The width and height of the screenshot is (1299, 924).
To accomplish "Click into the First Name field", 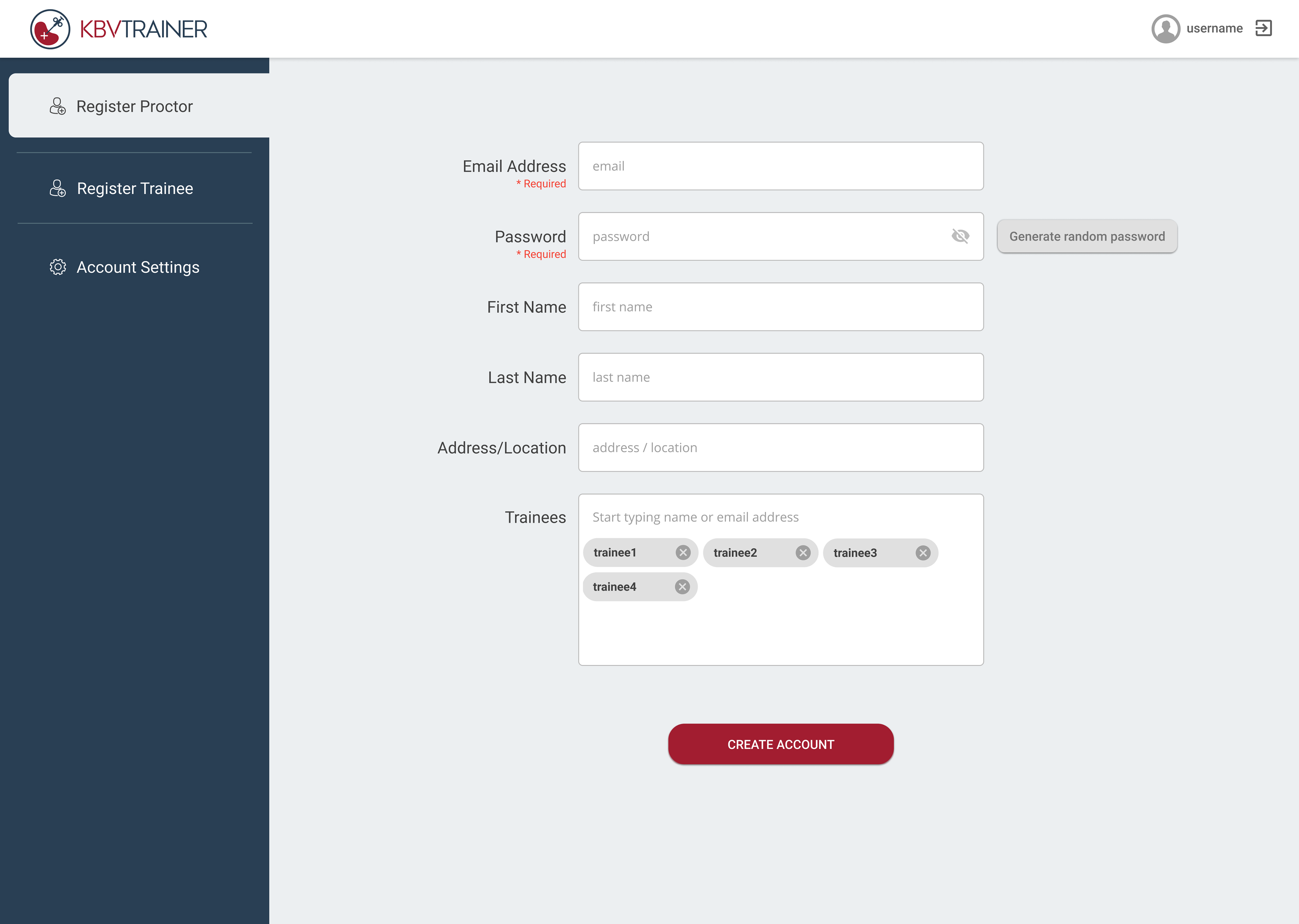I will (x=780, y=307).
